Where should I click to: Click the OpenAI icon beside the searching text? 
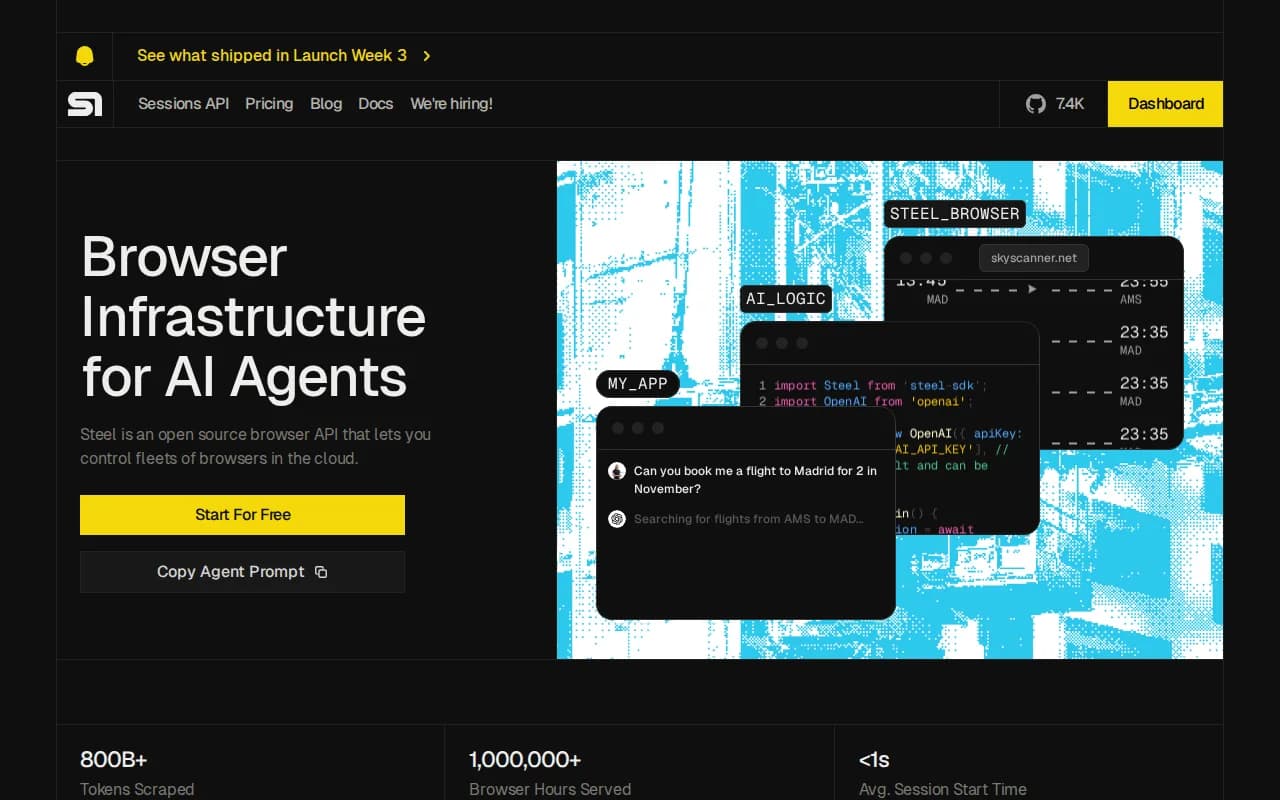click(617, 519)
